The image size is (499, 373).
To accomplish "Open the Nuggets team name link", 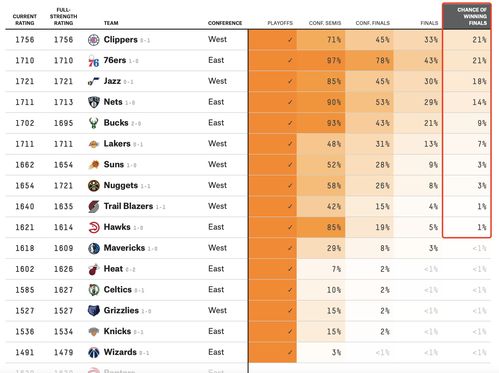I will click(x=121, y=185).
